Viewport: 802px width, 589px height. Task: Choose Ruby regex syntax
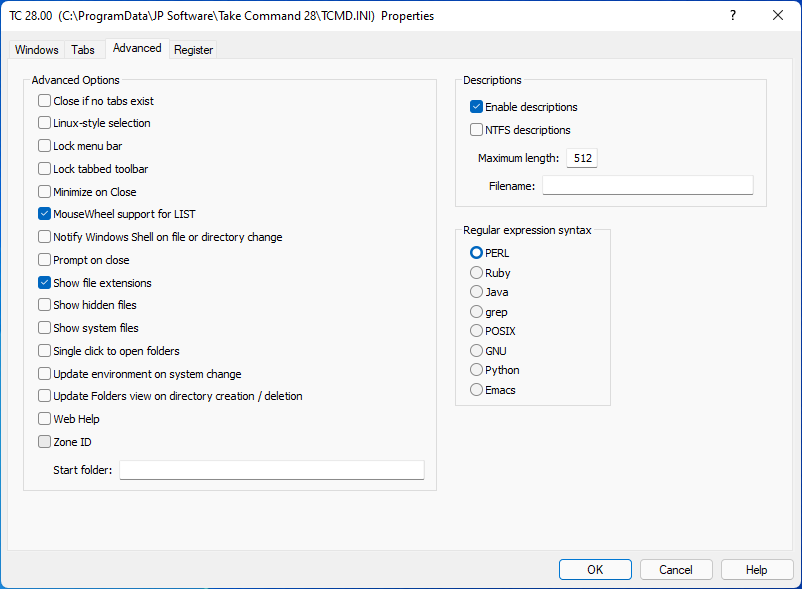pyautogui.click(x=476, y=273)
